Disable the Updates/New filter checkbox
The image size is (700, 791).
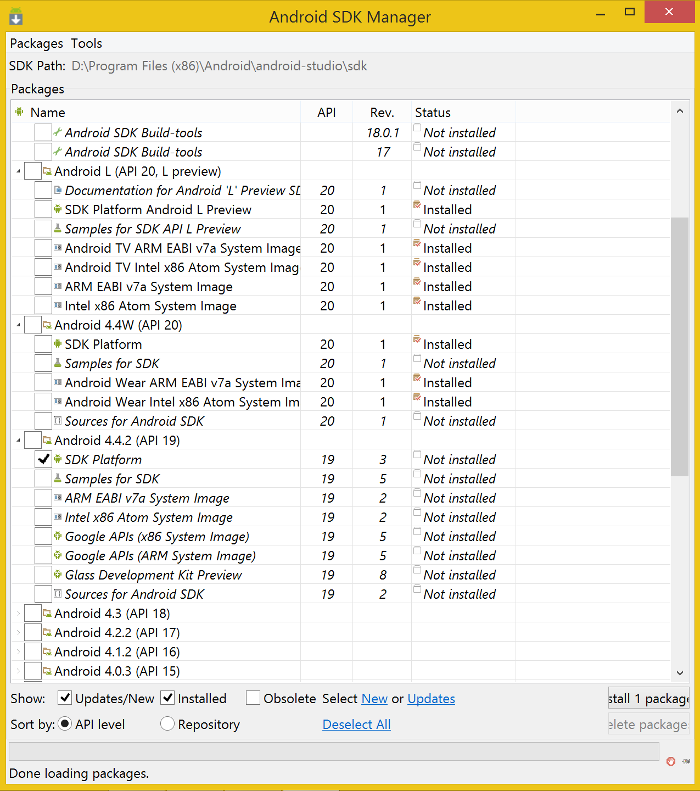[65, 698]
